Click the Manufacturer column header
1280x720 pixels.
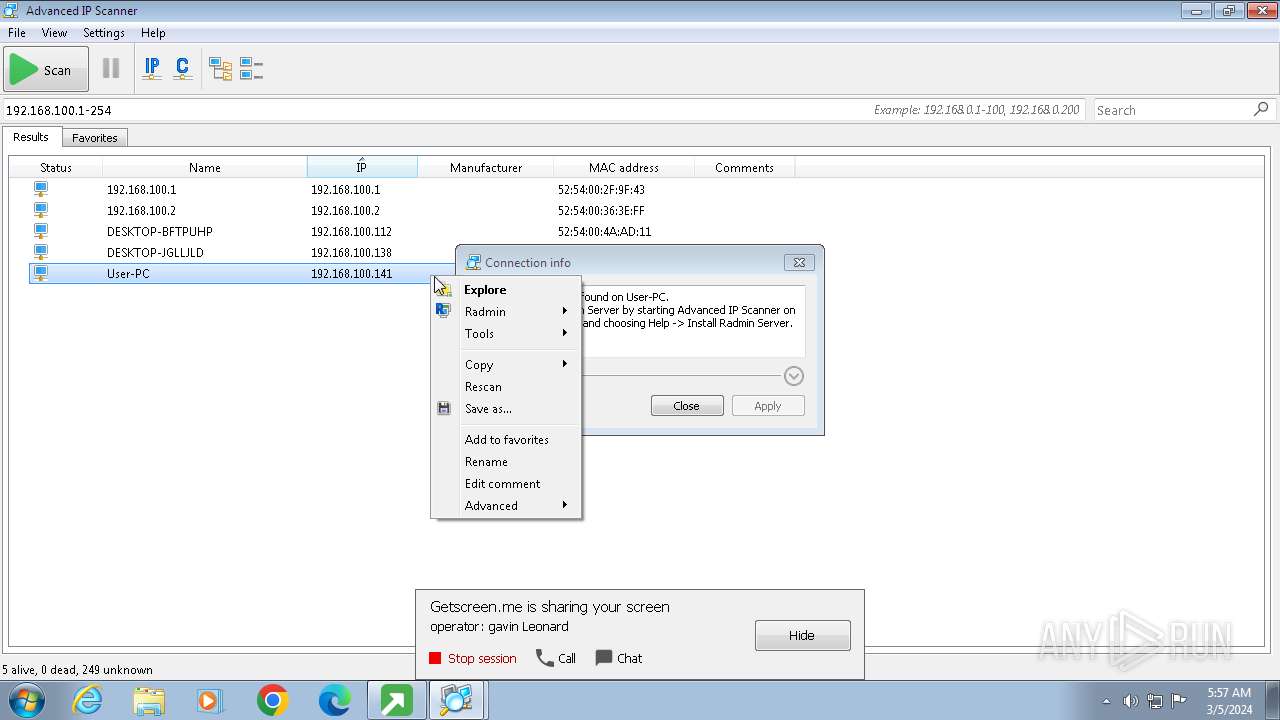pyautogui.click(x=486, y=167)
